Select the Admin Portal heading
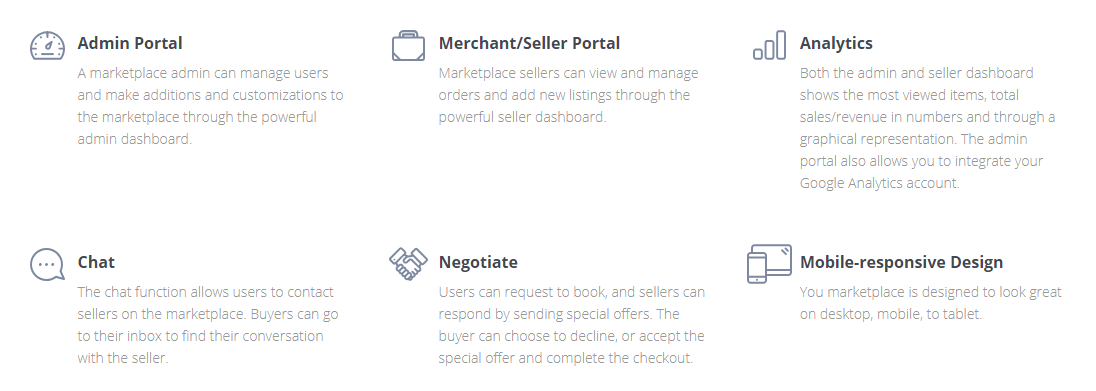 click(x=129, y=43)
